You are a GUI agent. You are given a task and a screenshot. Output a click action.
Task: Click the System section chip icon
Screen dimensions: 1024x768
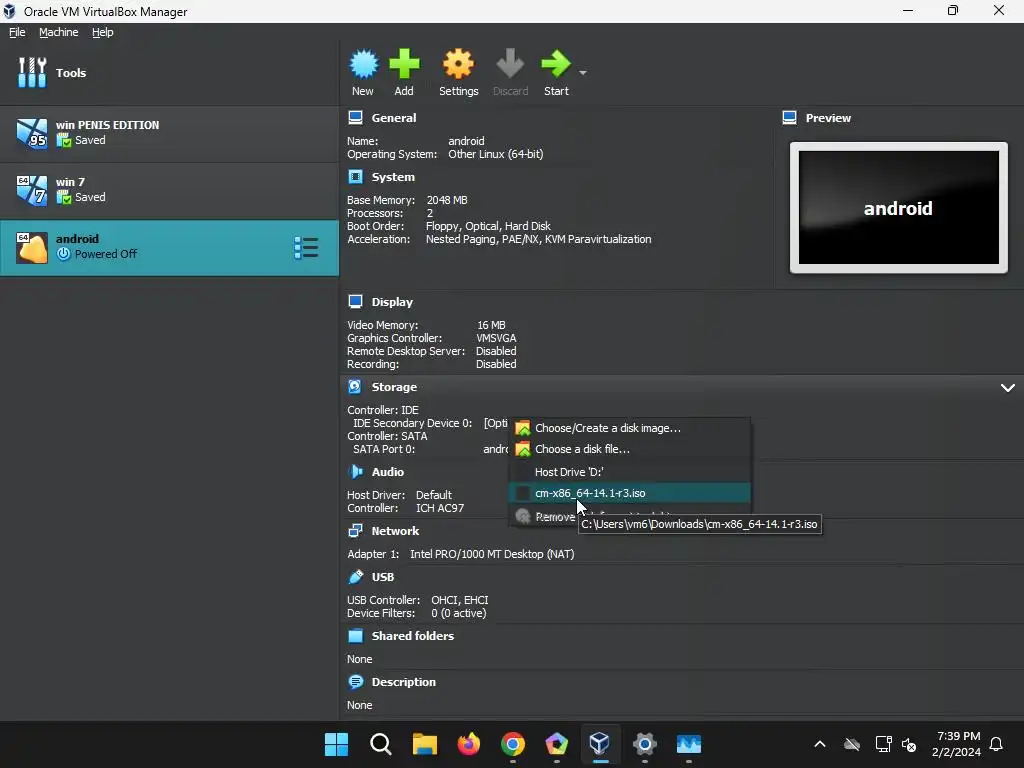[x=355, y=177]
